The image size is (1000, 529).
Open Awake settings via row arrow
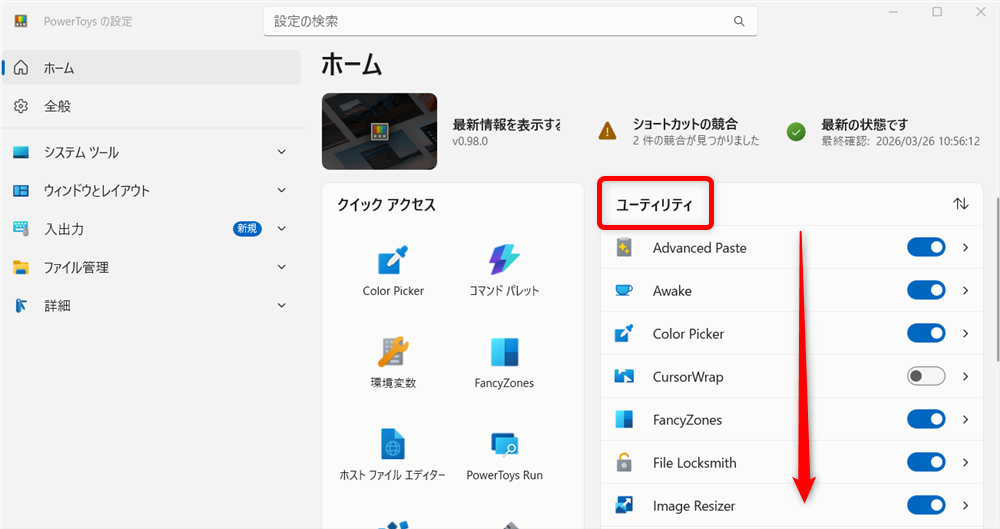coord(966,290)
